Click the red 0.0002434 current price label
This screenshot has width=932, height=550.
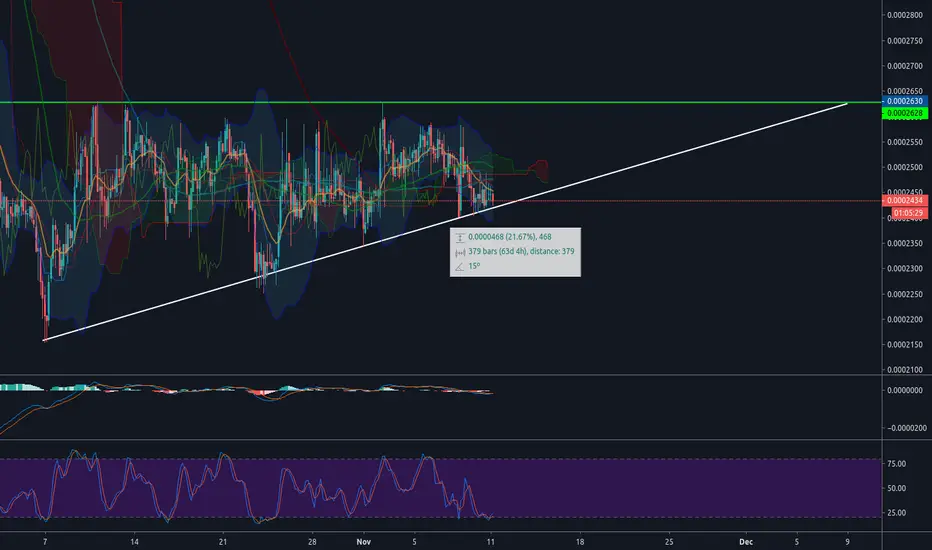coord(905,201)
